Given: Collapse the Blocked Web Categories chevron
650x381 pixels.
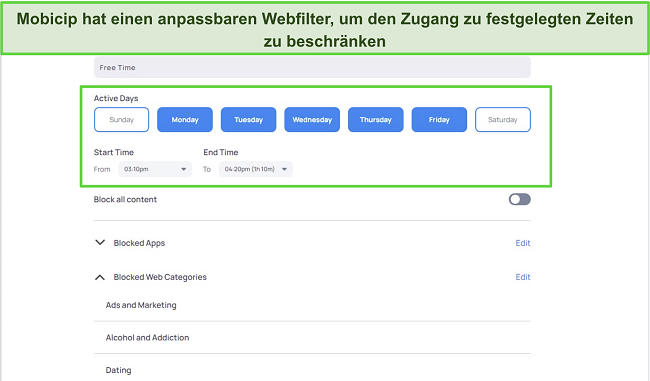Looking at the screenshot, I should [100, 277].
